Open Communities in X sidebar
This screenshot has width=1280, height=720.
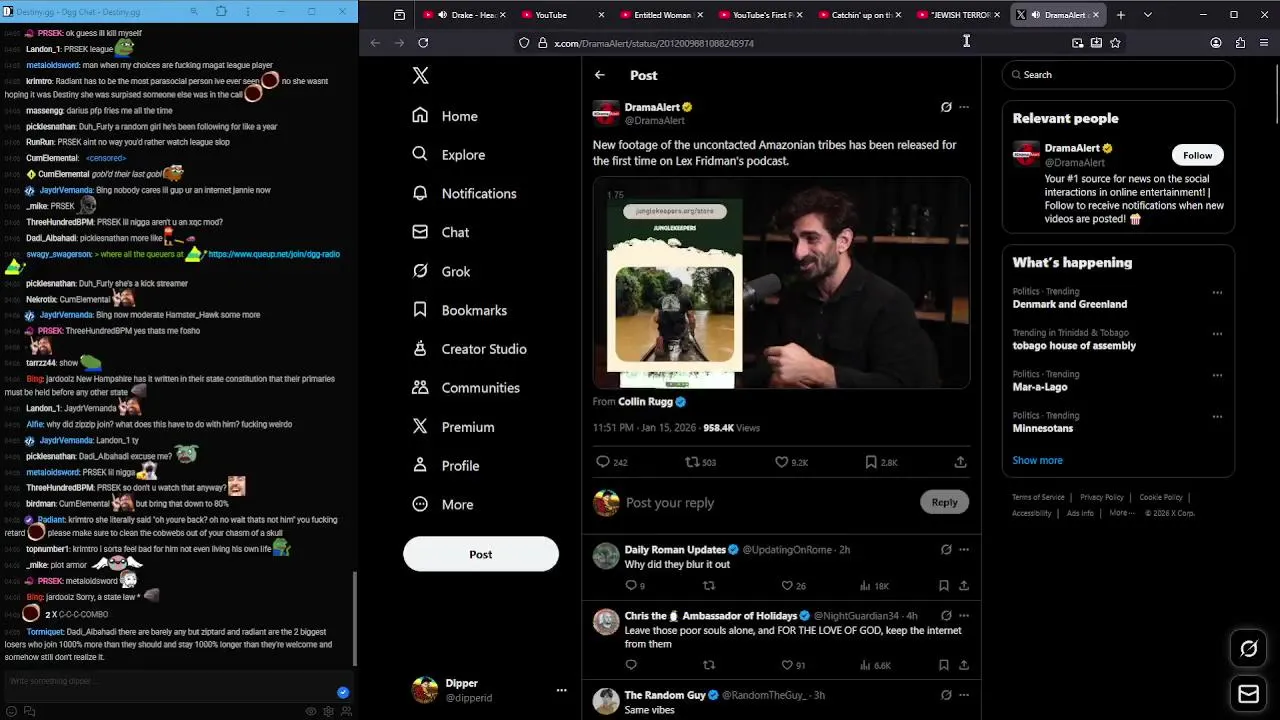(x=465, y=388)
